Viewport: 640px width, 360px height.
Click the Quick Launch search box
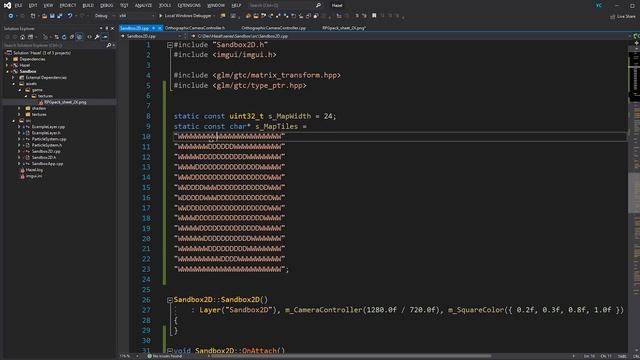[284, 5]
